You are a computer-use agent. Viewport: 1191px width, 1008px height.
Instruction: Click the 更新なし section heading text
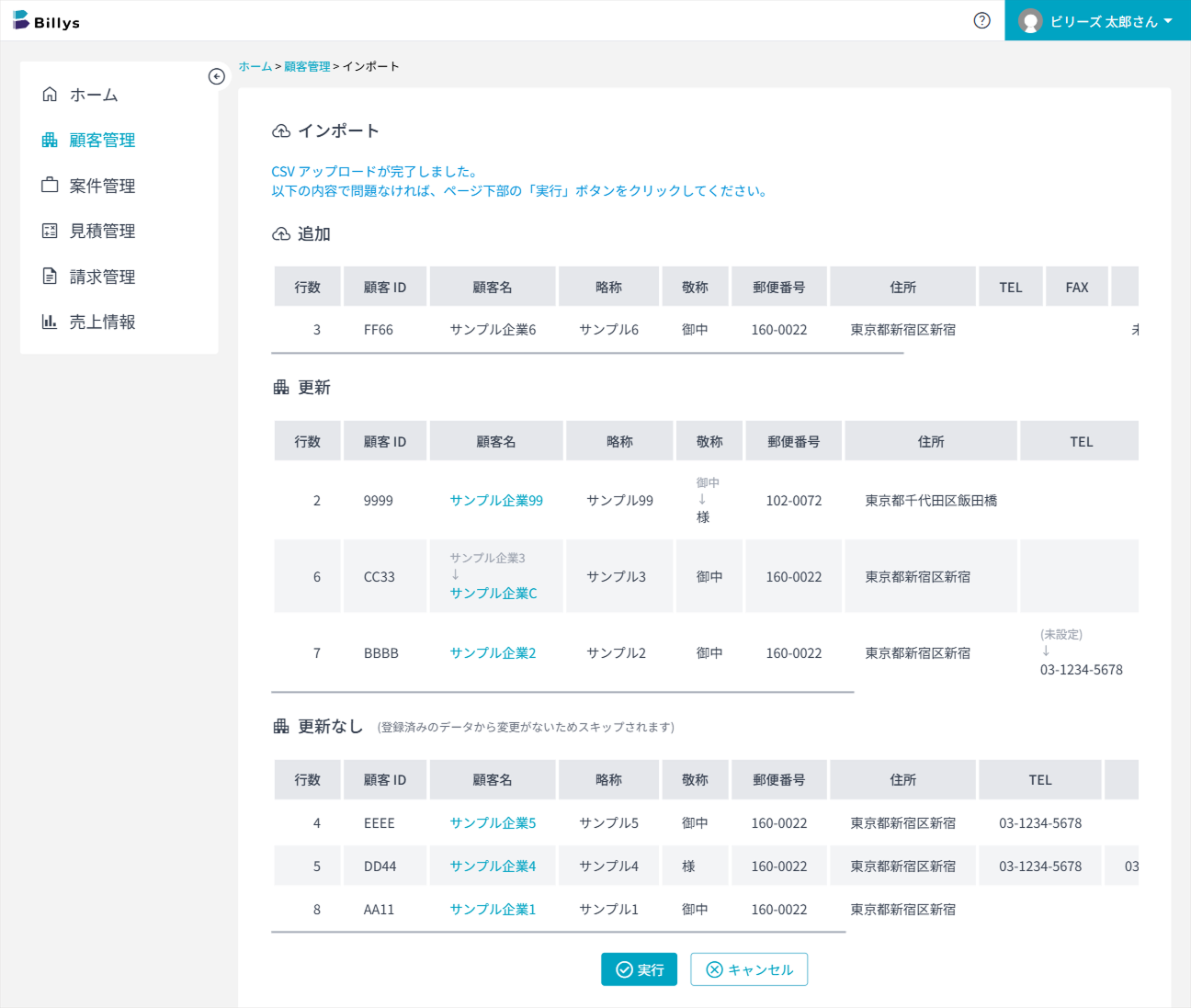click(x=331, y=726)
